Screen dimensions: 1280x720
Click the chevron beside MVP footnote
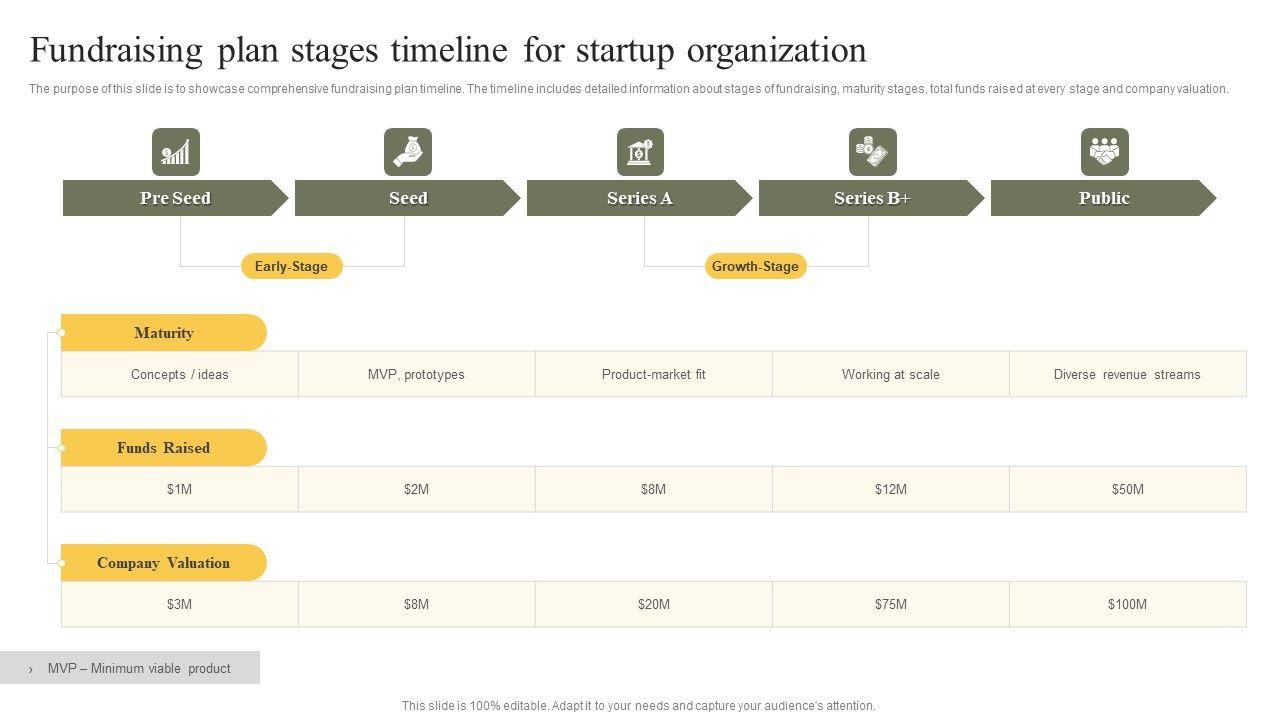coord(31,669)
